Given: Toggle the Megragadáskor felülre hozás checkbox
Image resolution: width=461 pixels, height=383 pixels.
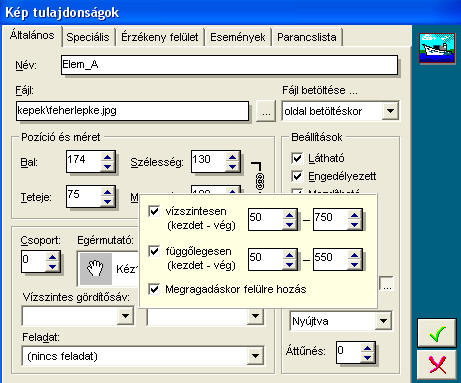Looking at the screenshot, I should pyautogui.click(x=154, y=289).
